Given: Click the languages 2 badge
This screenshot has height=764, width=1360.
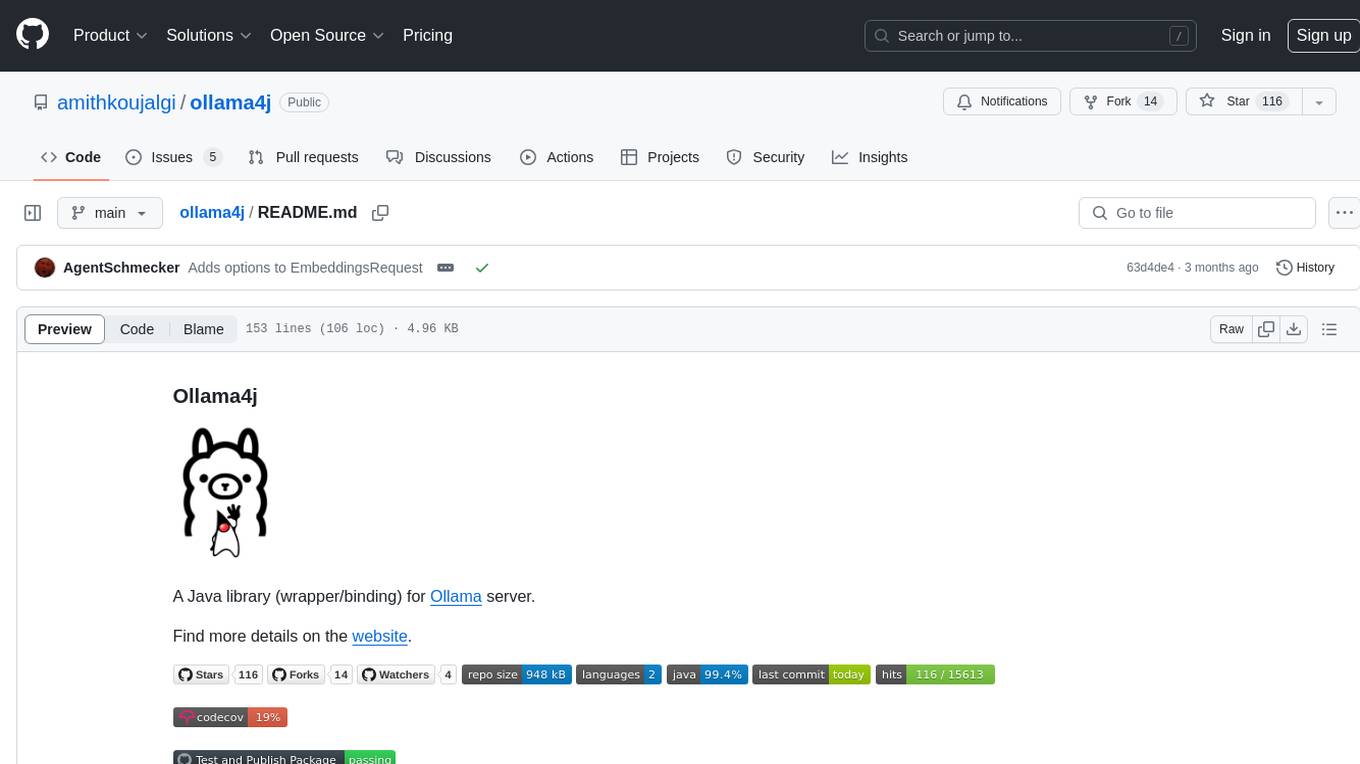Looking at the screenshot, I should click(x=619, y=675).
